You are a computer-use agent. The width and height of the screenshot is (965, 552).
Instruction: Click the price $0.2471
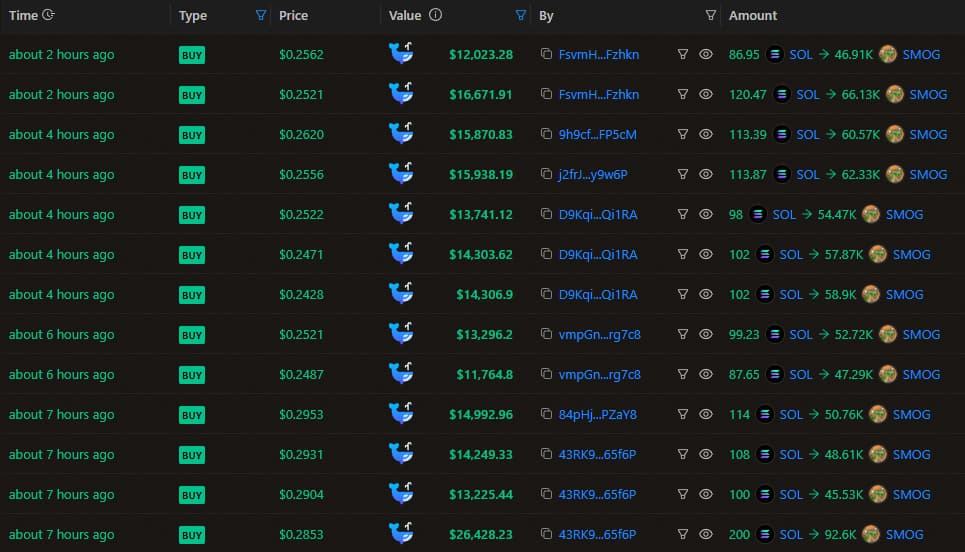pyautogui.click(x=301, y=254)
